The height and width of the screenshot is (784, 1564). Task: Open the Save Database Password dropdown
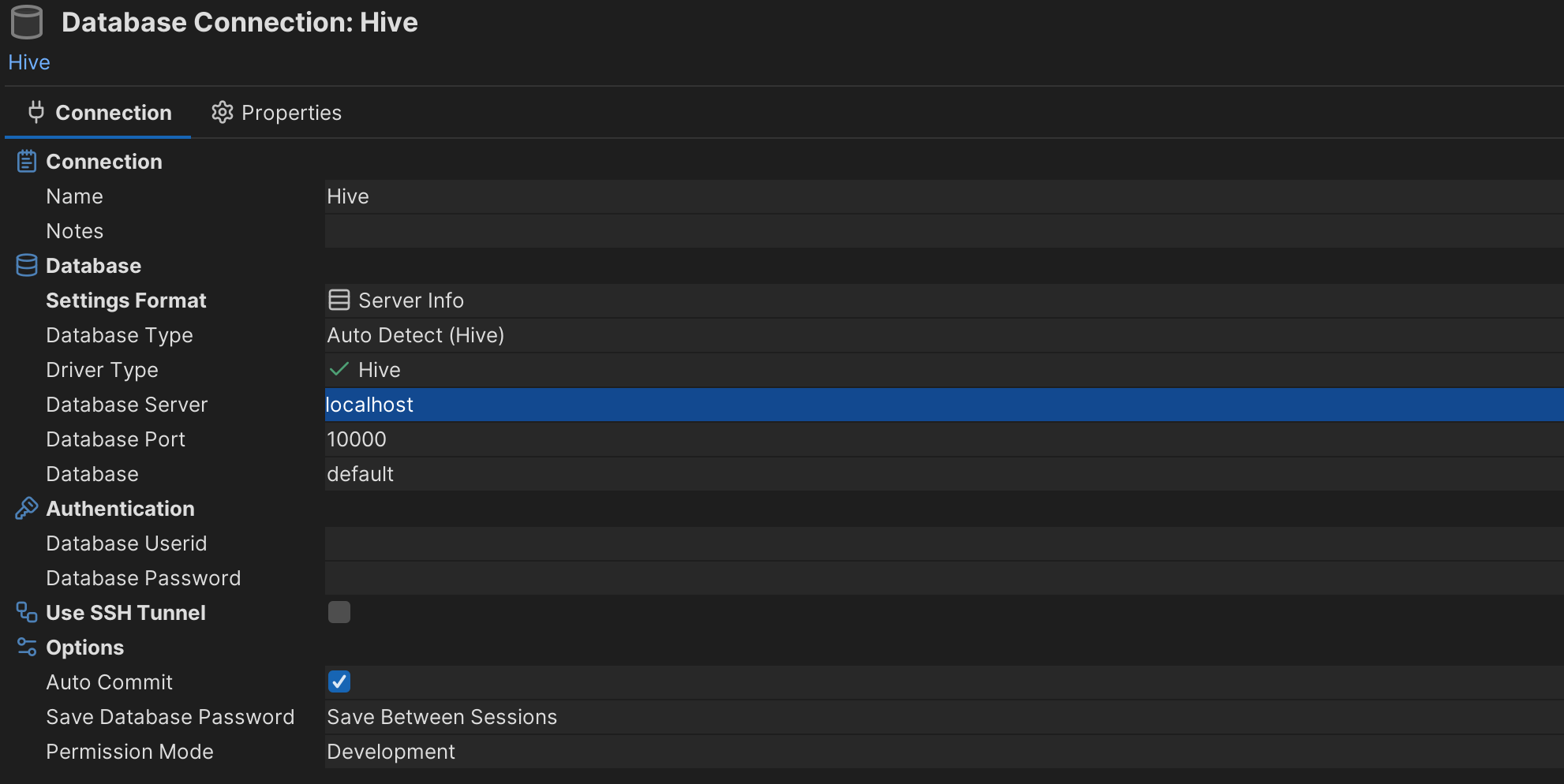click(944, 717)
